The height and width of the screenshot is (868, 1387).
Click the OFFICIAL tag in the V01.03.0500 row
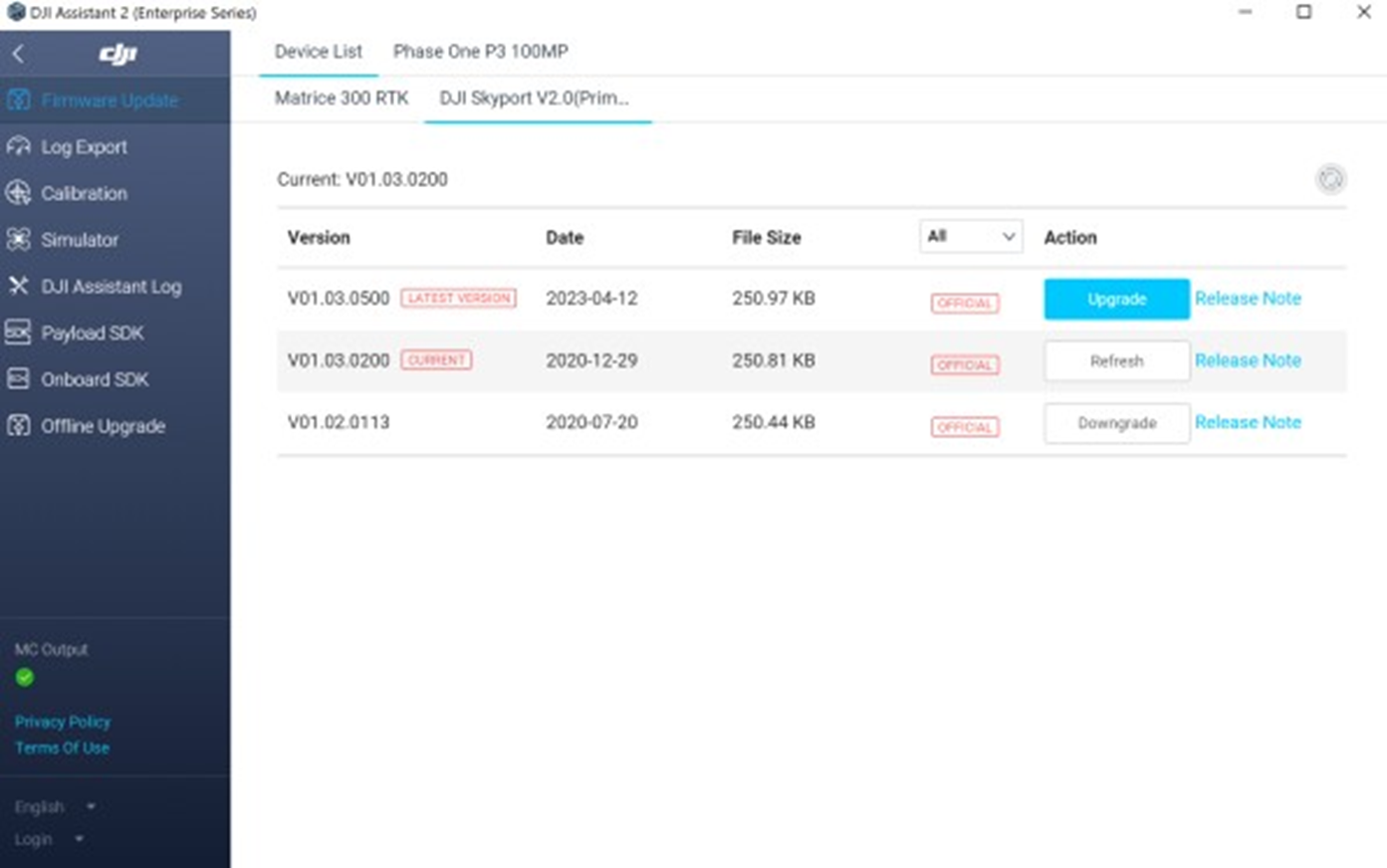pyautogui.click(x=965, y=303)
